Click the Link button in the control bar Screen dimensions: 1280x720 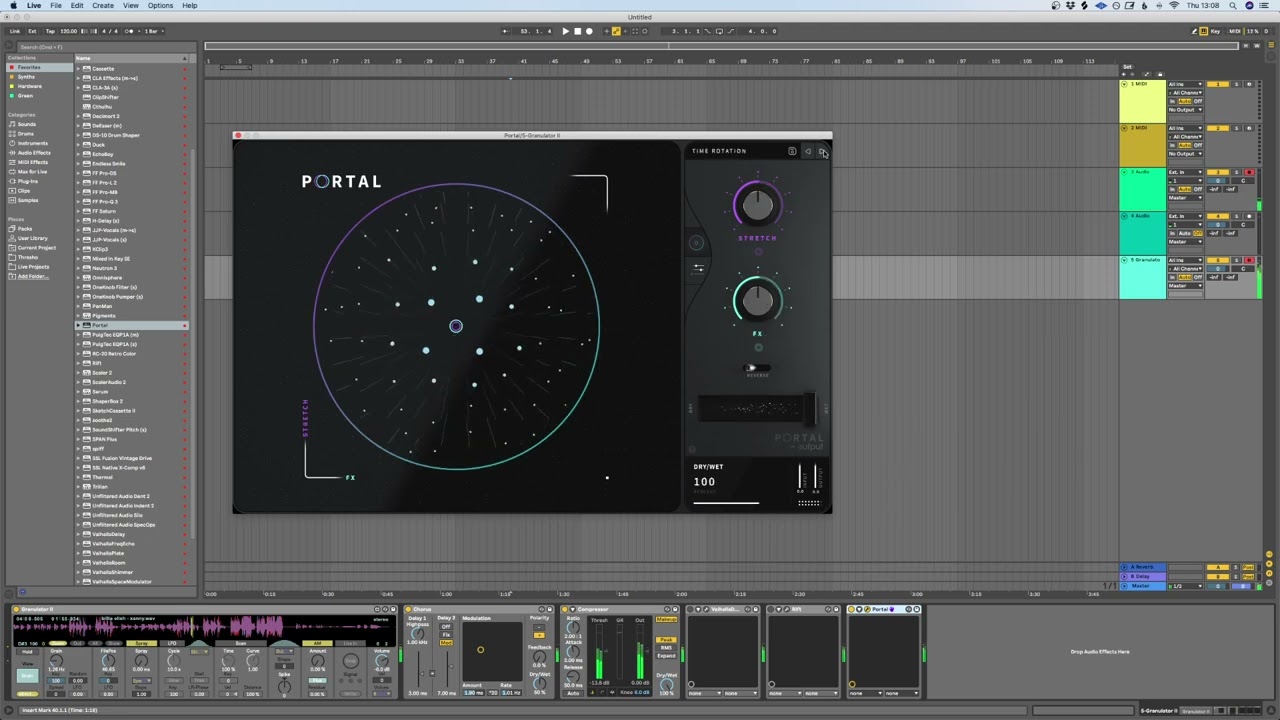[15, 31]
